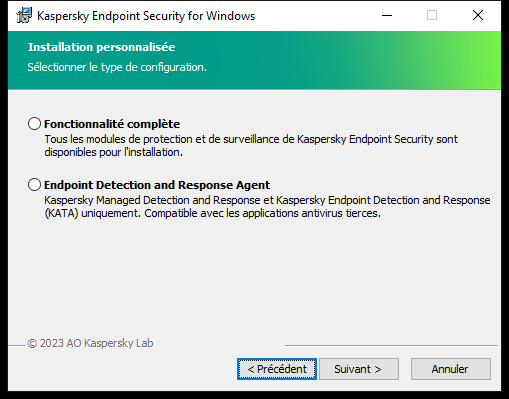The height and width of the screenshot is (399, 509).
Task: Continue with the Suivant button
Action: pyautogui.click(x=359, y=369)
